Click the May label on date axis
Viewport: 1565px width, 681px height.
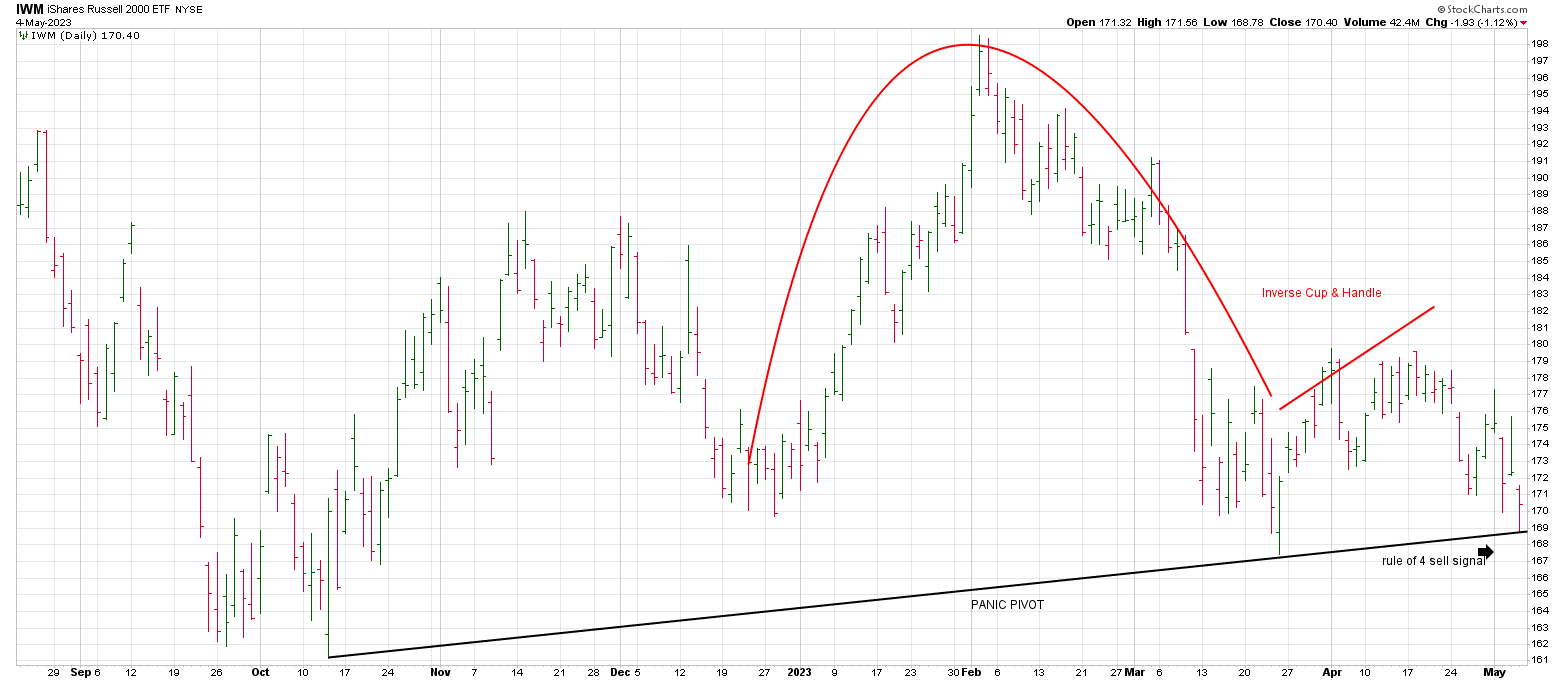[x=1494, y=672]
